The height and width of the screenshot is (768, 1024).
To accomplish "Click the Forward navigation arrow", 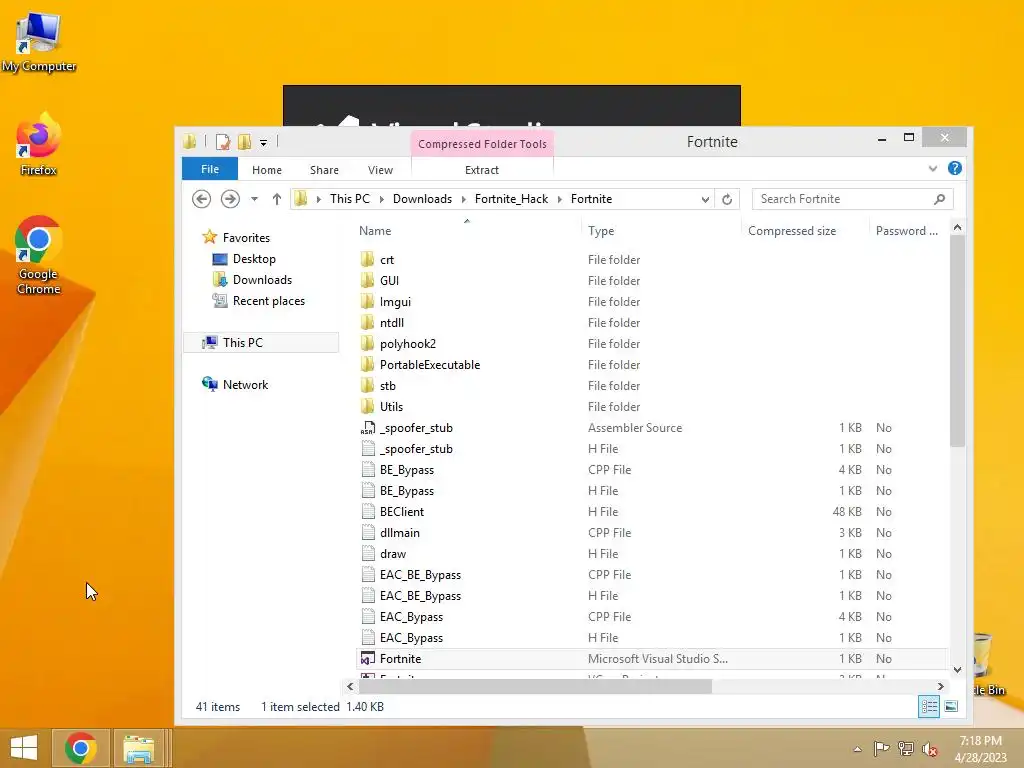I will coord(230,199).
